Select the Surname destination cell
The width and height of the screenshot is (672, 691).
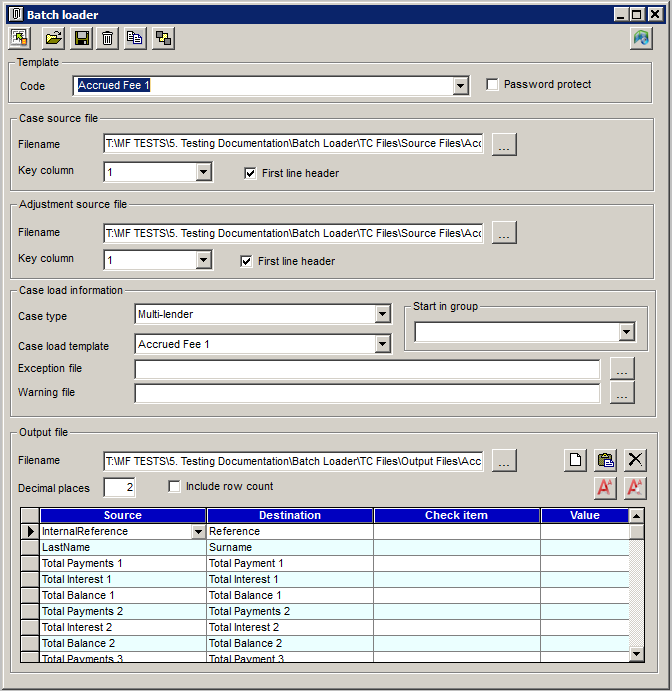290,547
